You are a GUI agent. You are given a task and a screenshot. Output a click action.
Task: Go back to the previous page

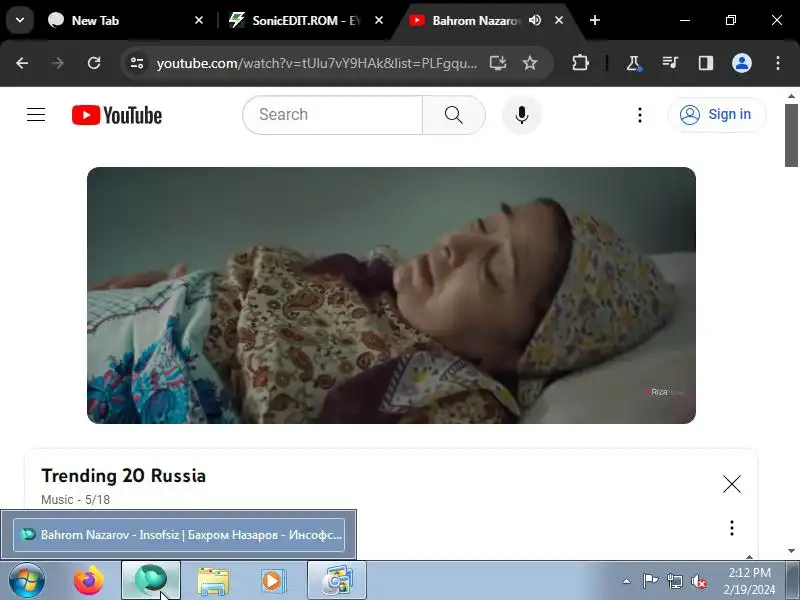coord(22,63)
